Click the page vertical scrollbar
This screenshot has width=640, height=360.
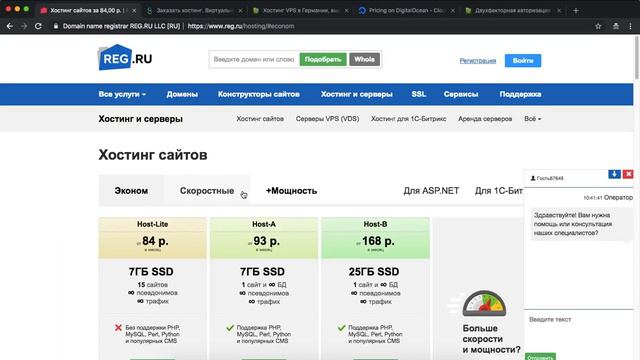(x=636, y=57)
